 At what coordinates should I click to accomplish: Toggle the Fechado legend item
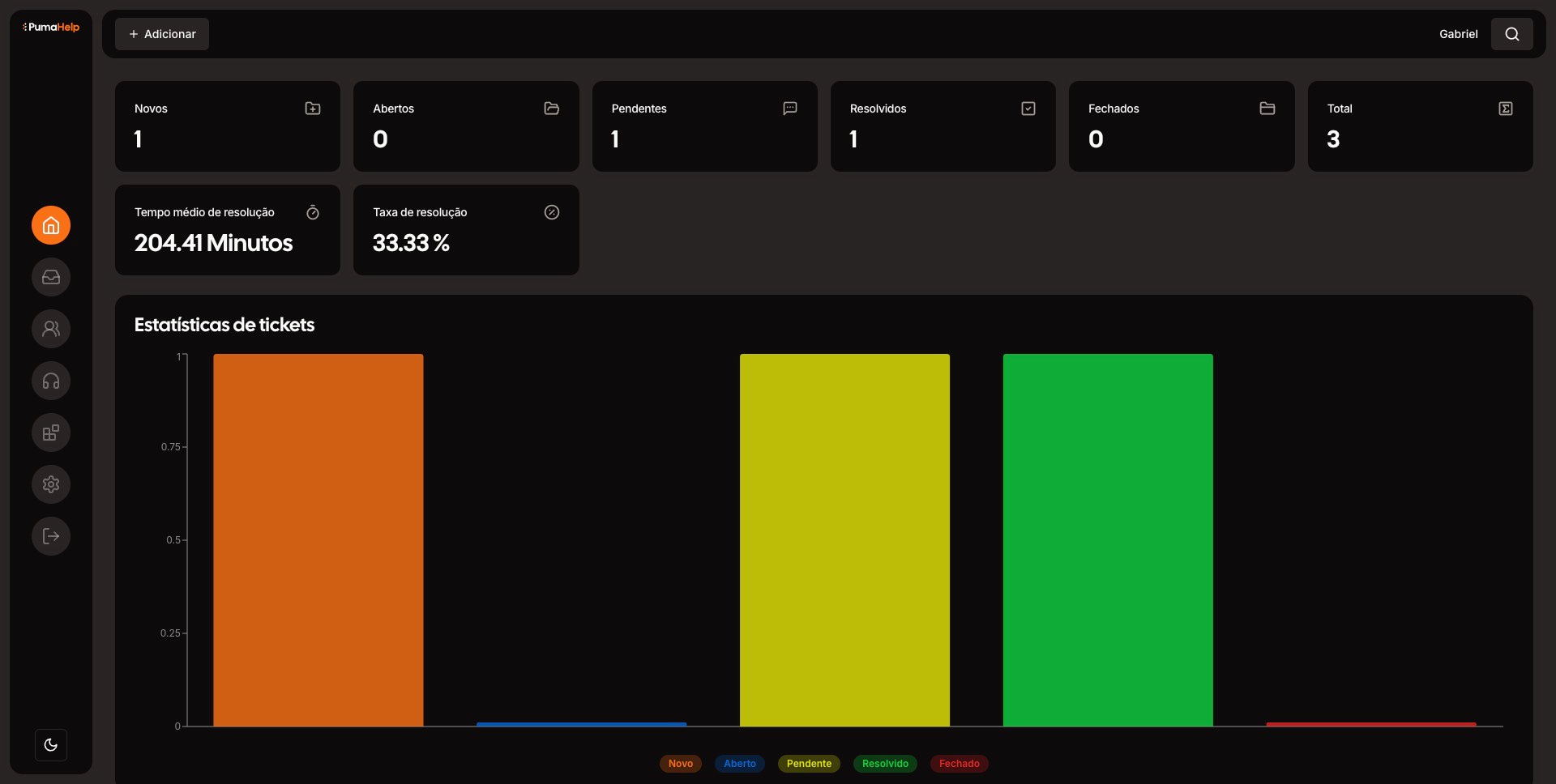(960, 764)
